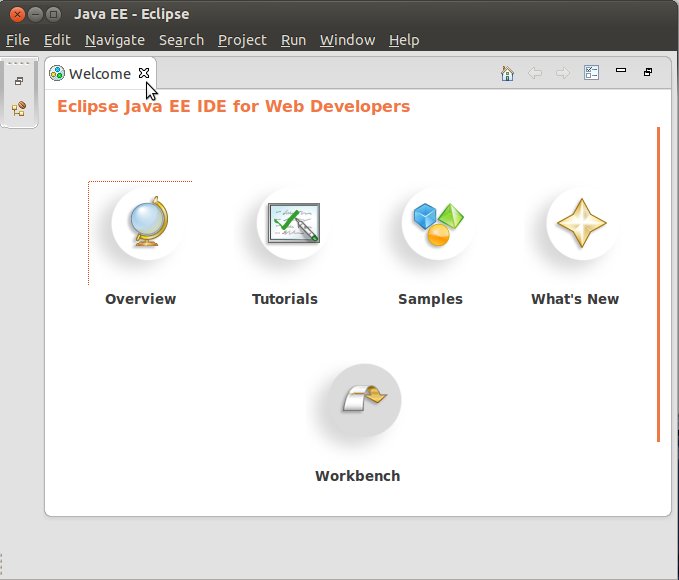Select the Welcome tab

pos(100,74)
